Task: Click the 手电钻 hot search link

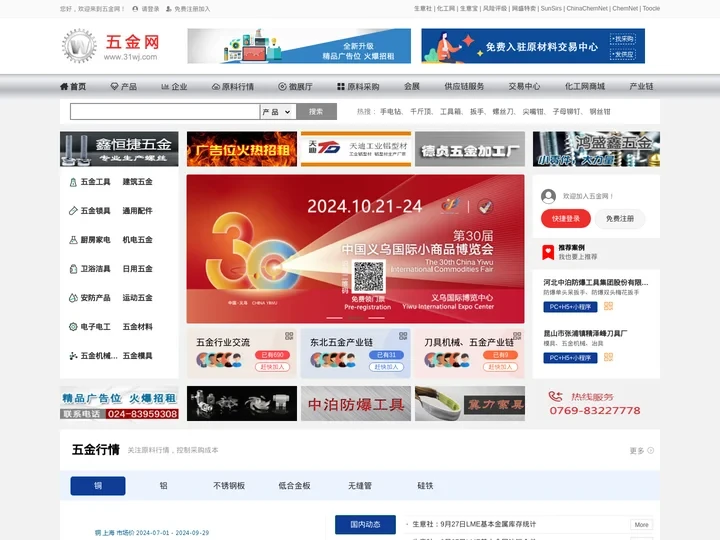Action: pos(391,112)
